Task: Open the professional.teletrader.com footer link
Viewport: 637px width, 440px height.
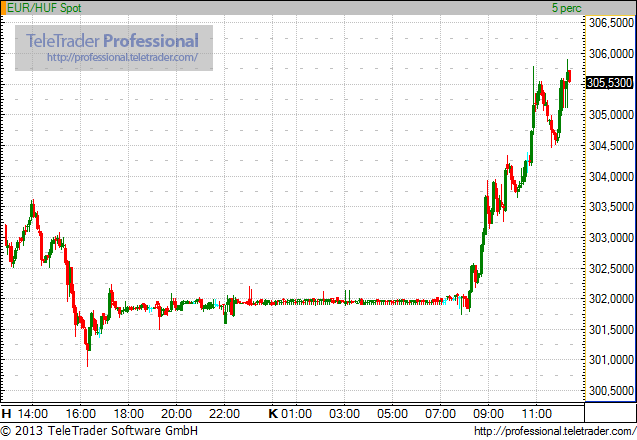Action: [555, 431]
